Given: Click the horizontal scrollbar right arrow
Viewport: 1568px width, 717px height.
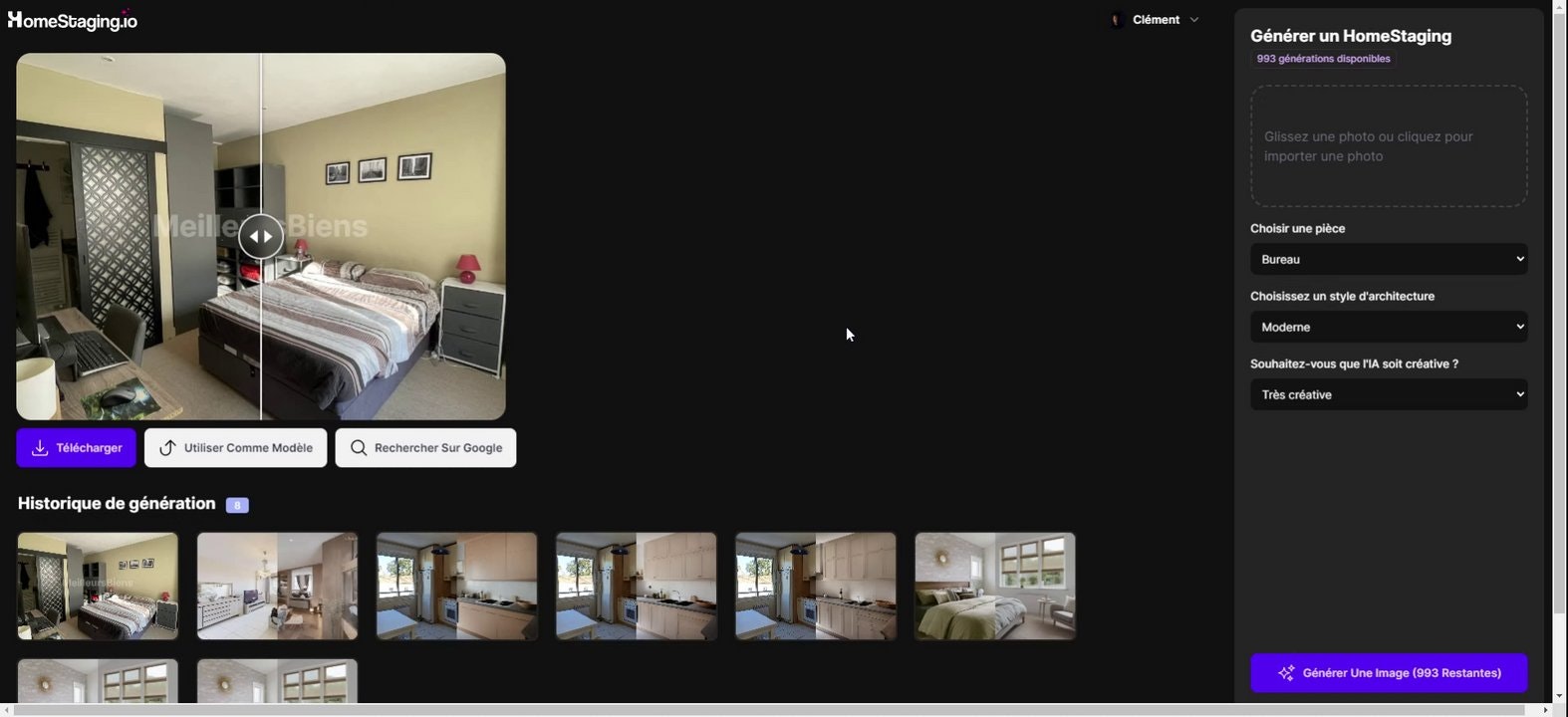Looking at the screenshot, I should click(x=1545, y=710).
